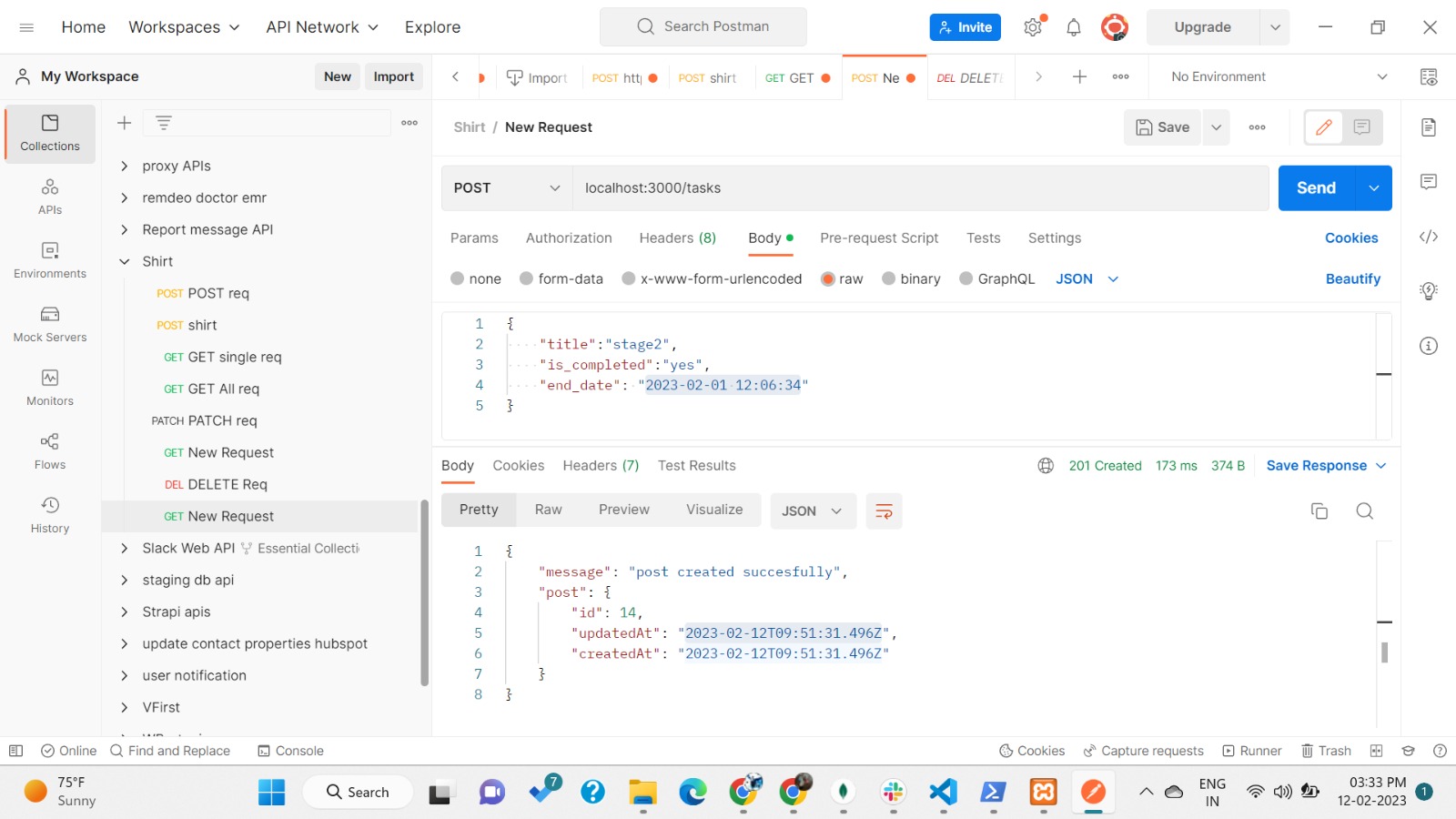Open the No Environment selector
1456x819 pixels.
tap(1278, 77)
